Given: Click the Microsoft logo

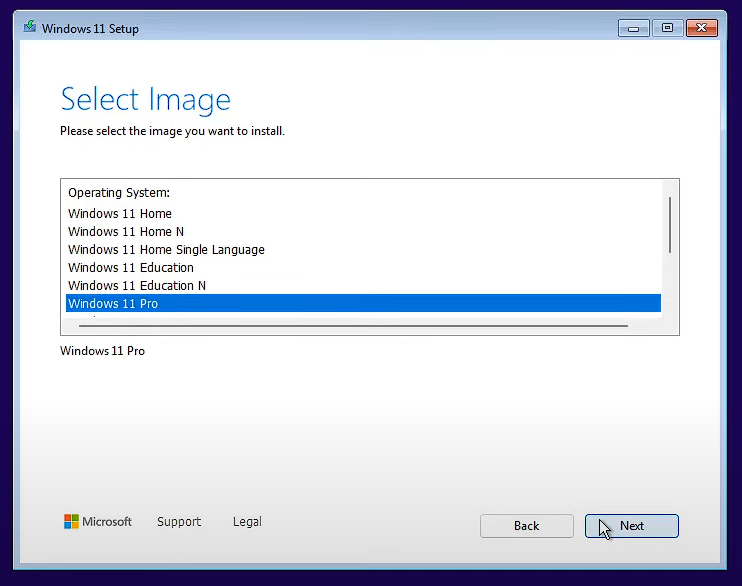Looking at the screenshot, I should click(x=97, y=522).
